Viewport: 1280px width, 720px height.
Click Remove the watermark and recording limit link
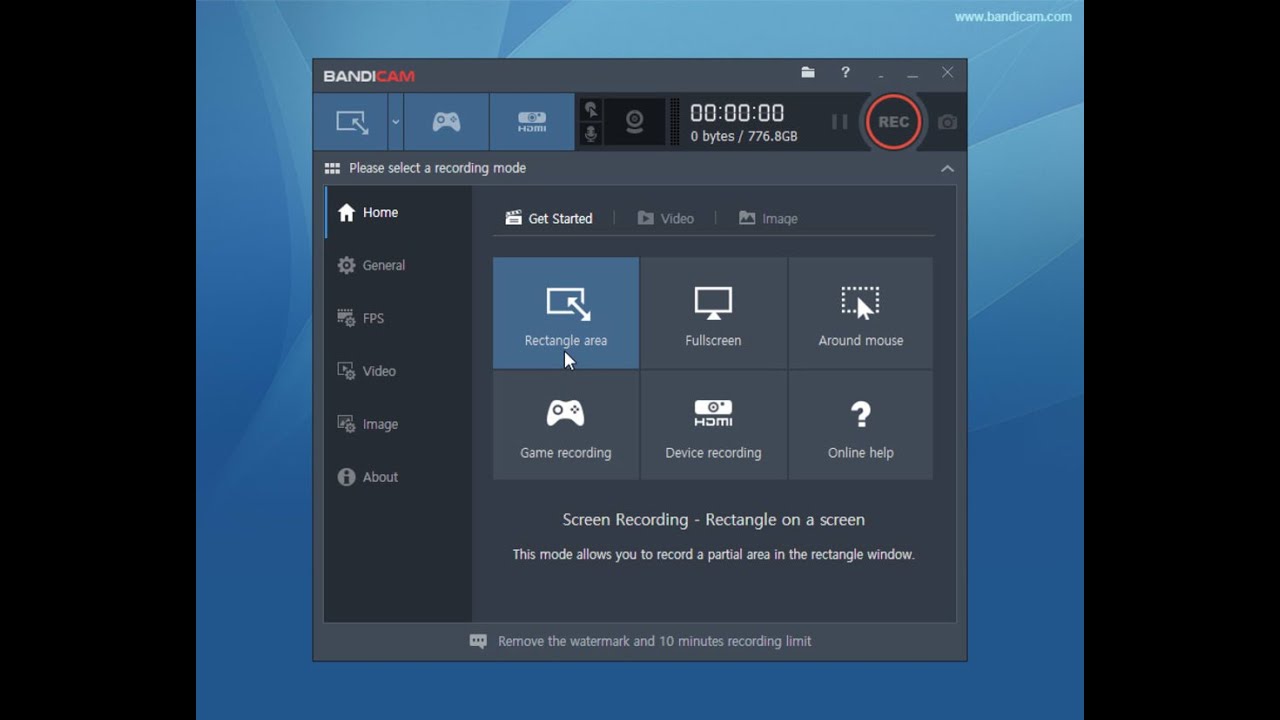click(654, 641)
